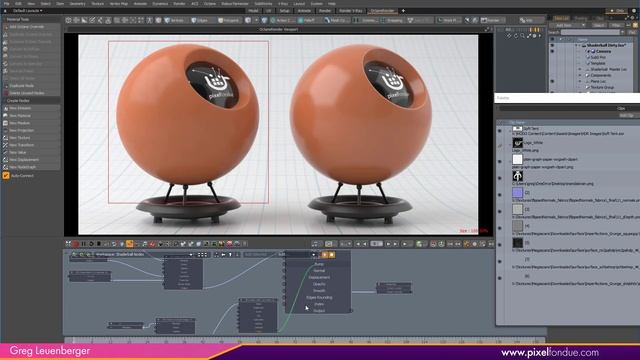The height and width of the screenshot is (360, 640).
Task: Click rotate view icon above Item List
Action: pyautogui.click(x=516, y=36)
